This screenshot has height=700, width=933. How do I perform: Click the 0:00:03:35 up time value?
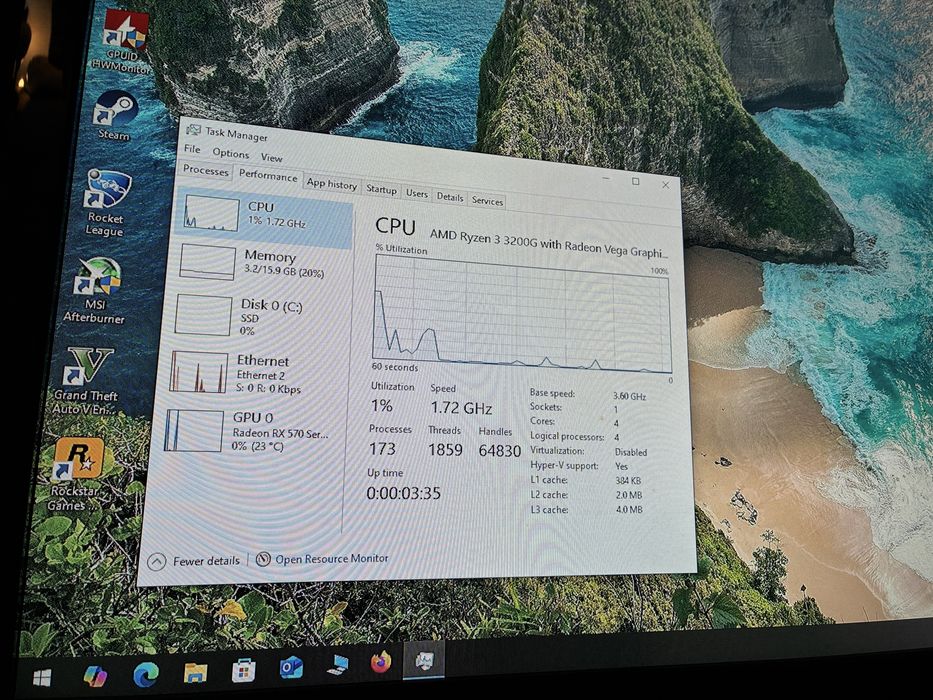coord(403,493)
